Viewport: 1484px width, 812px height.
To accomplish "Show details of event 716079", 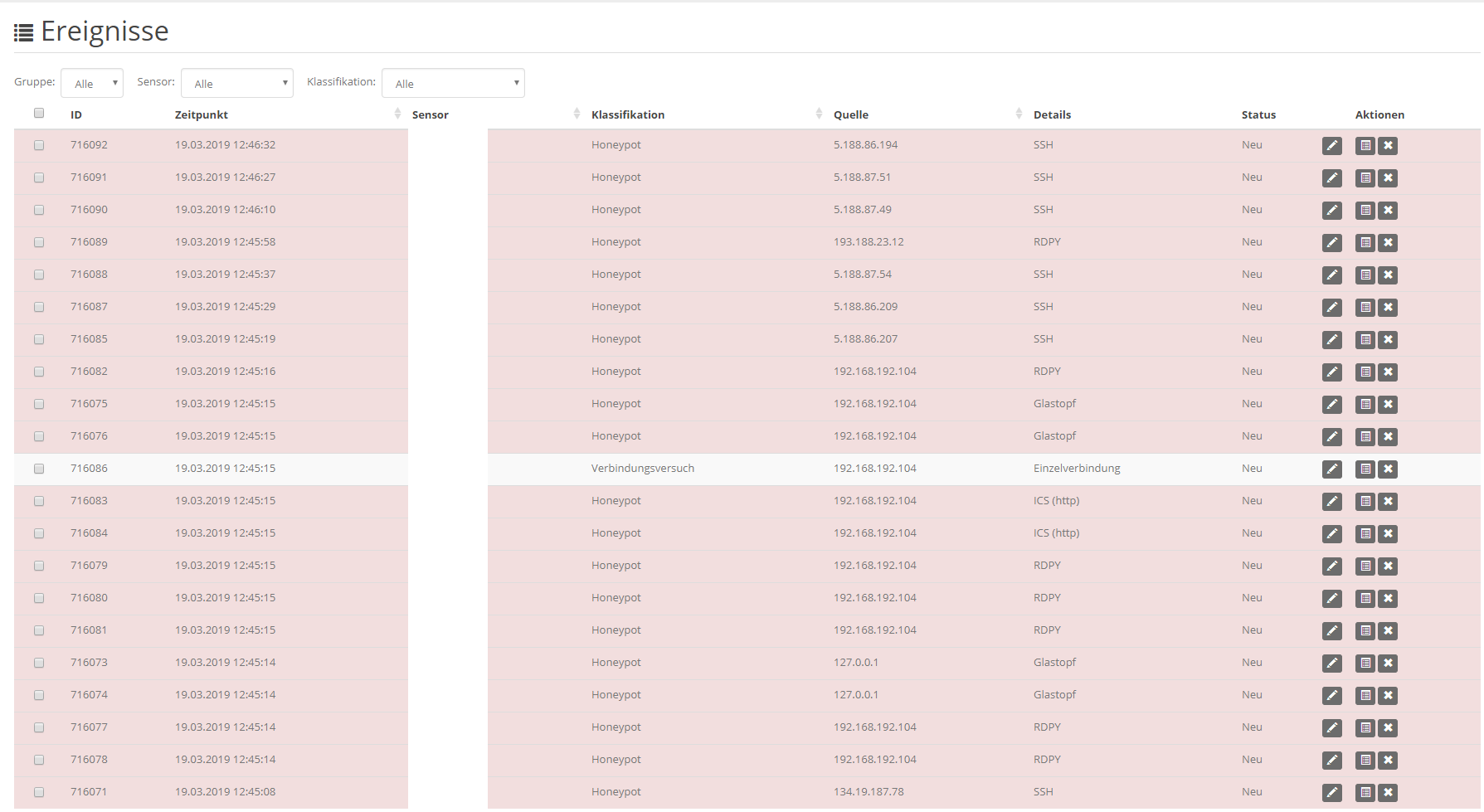I will 1365,566.
